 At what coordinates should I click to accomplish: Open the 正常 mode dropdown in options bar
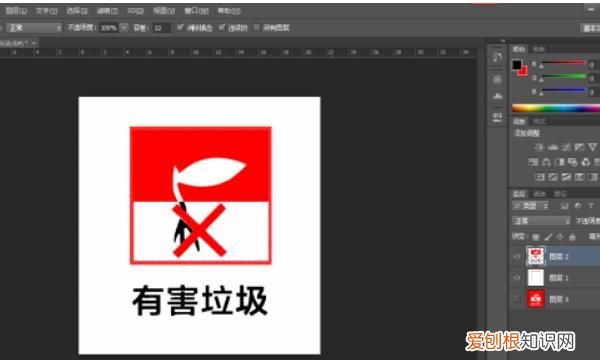(34, 28)
